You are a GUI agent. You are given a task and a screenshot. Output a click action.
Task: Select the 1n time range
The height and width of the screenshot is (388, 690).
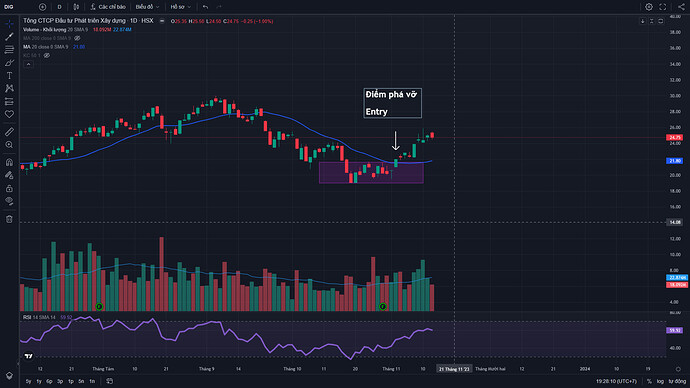92,381
